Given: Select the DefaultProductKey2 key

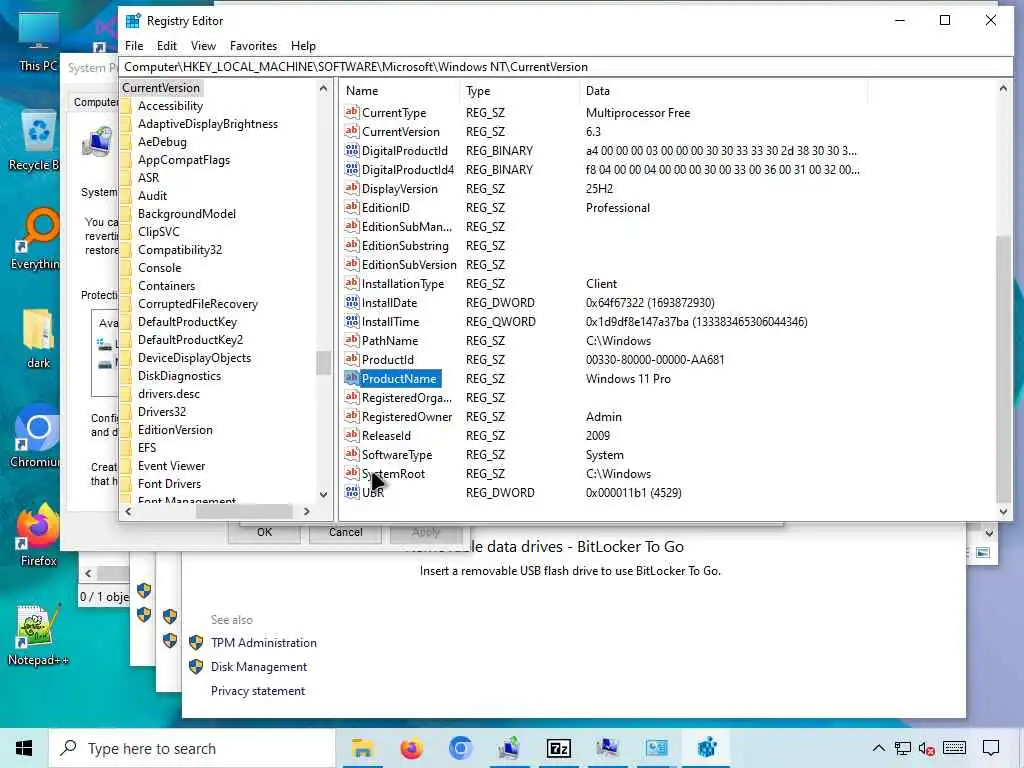Looking at the screenshot, I should click(x=190, y=340).
